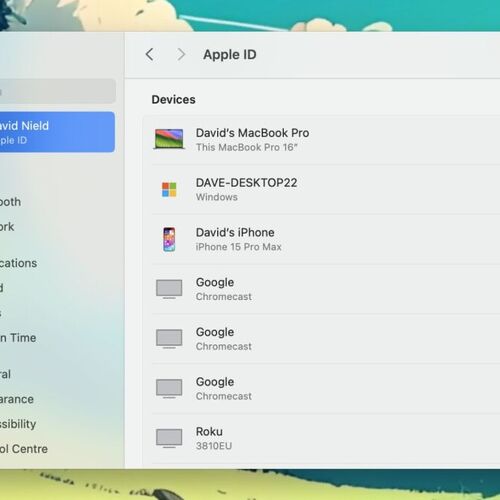Click the monitor icon beside Roku
Screen dimensions: 500x500
[169, 438]
